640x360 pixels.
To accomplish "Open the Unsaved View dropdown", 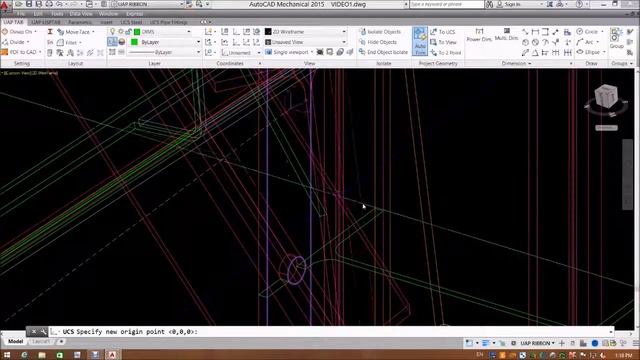I will click(344, 42).
